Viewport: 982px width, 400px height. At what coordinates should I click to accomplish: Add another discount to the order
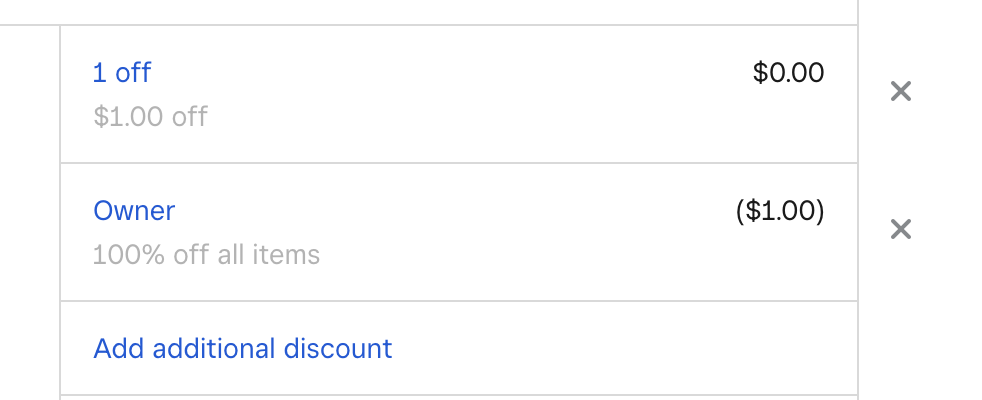(x=243, y=349)
